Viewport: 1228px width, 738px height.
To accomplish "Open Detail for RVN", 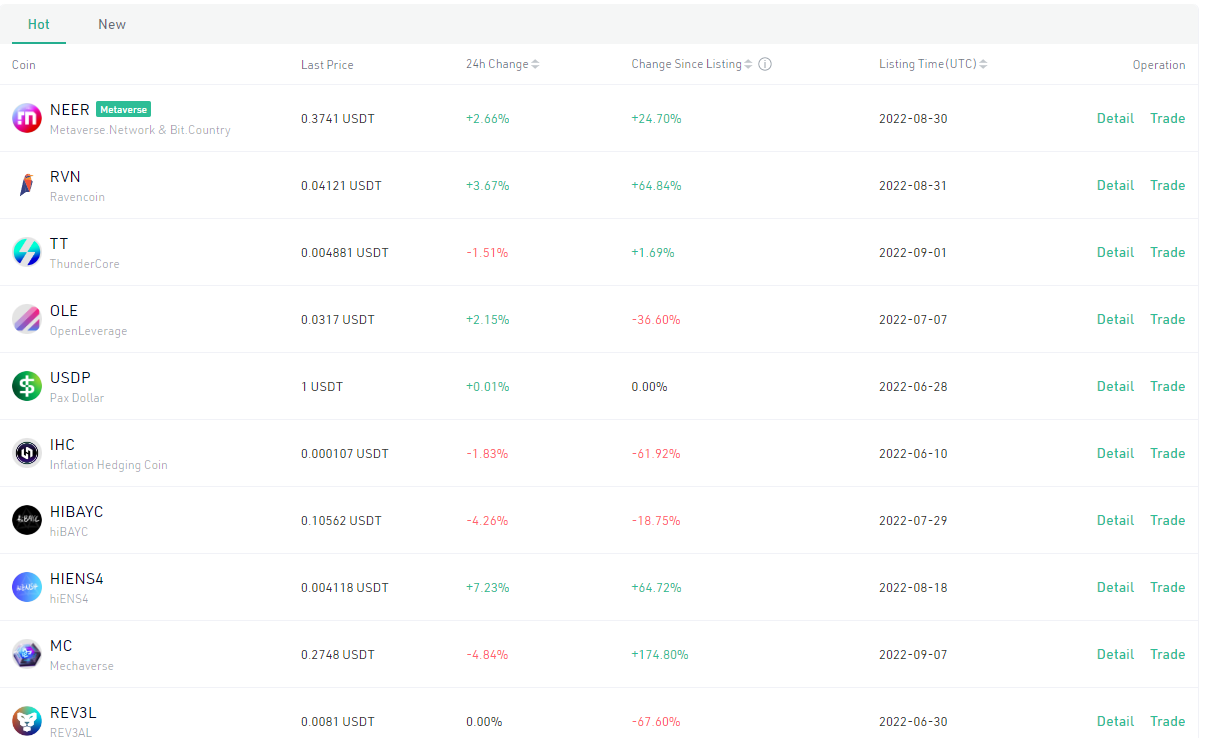I will (x=1115, y=185).
